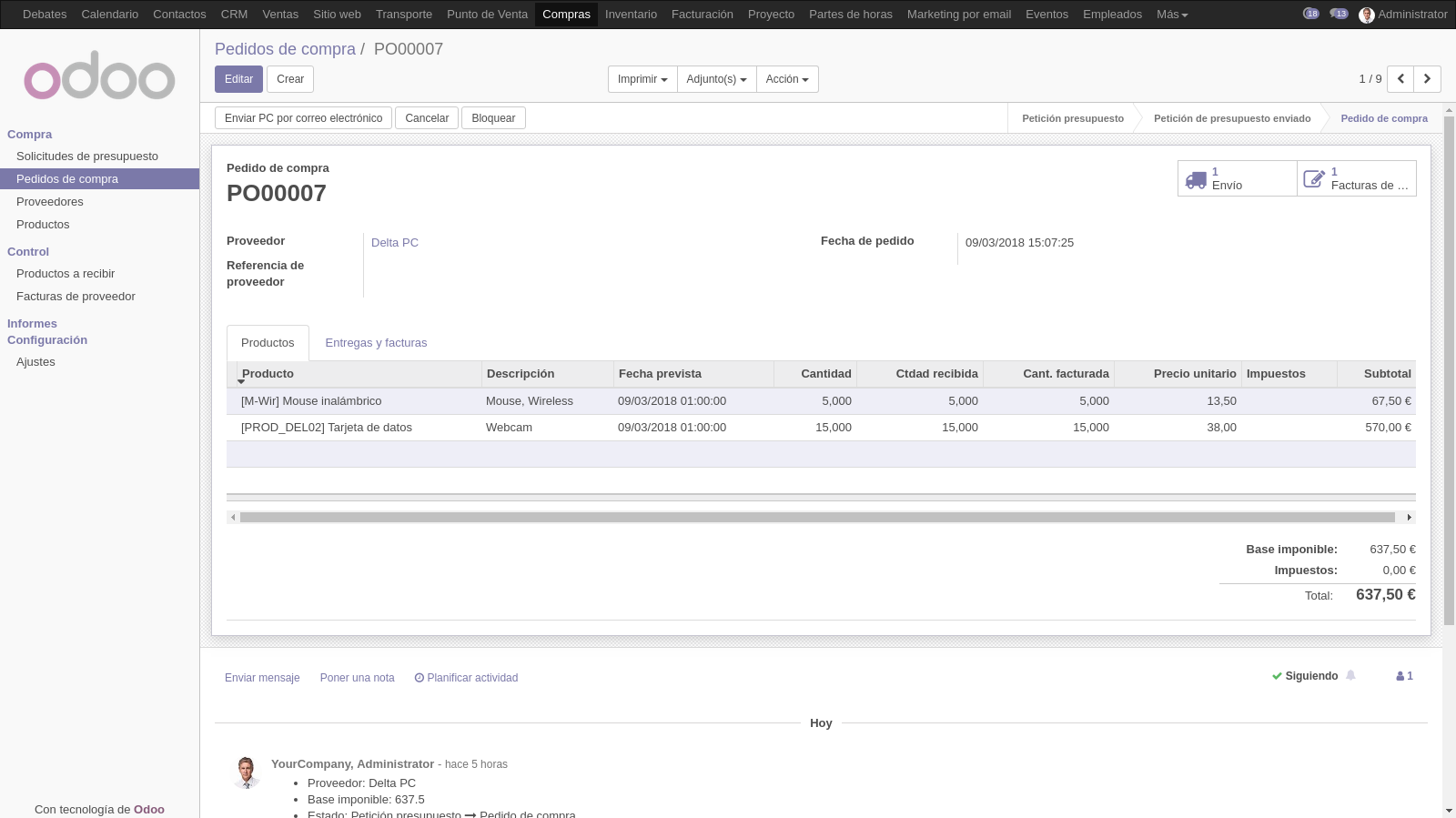Select Solicitudes de presupuesto in the sidebar
1456x818 pixels.
[x=87, y=157]
